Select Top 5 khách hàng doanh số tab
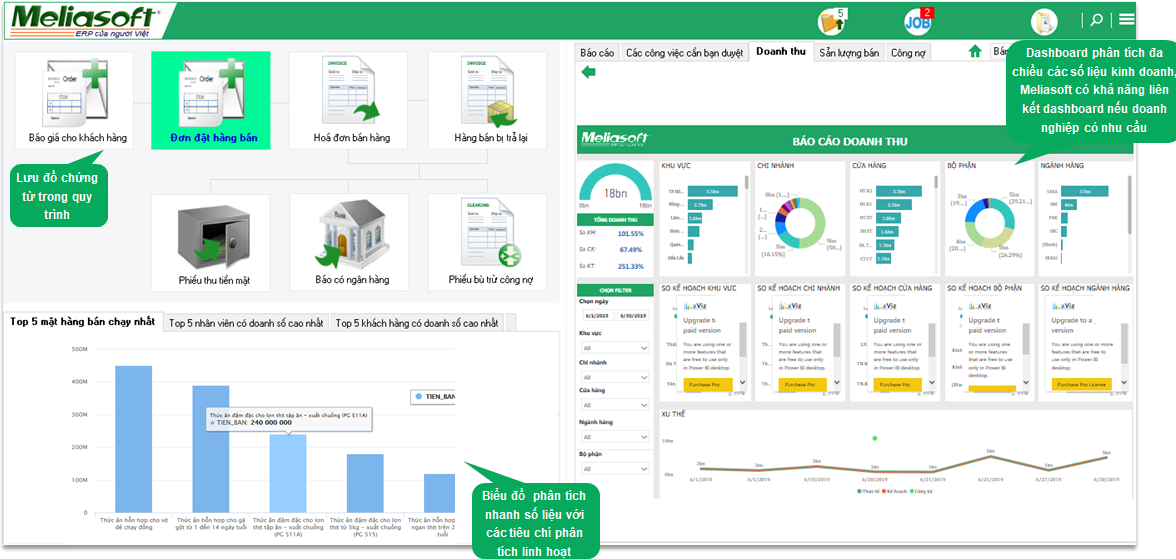Viewport: 1176px width, 559px height. tap(417, 323)
